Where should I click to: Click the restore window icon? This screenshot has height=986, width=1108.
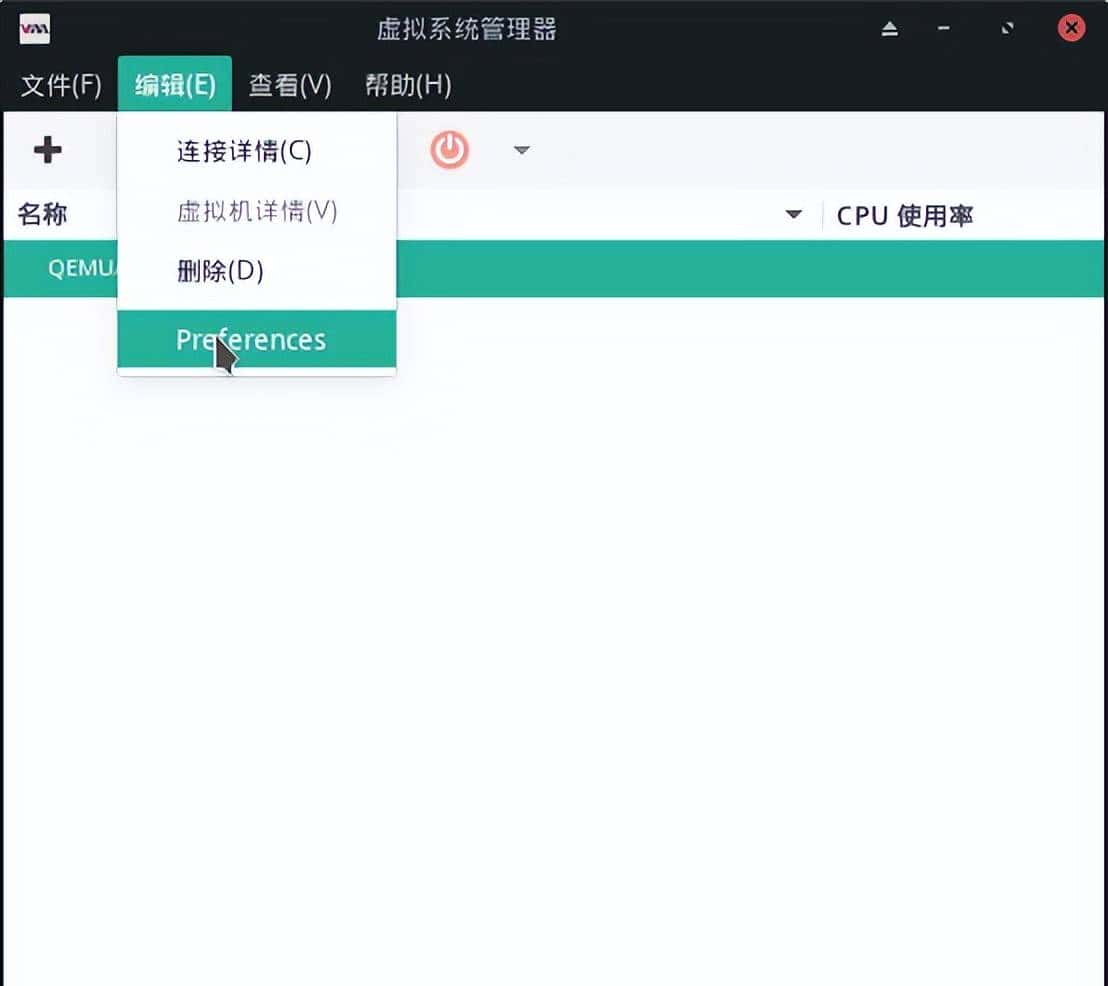tap(1006, 28)
